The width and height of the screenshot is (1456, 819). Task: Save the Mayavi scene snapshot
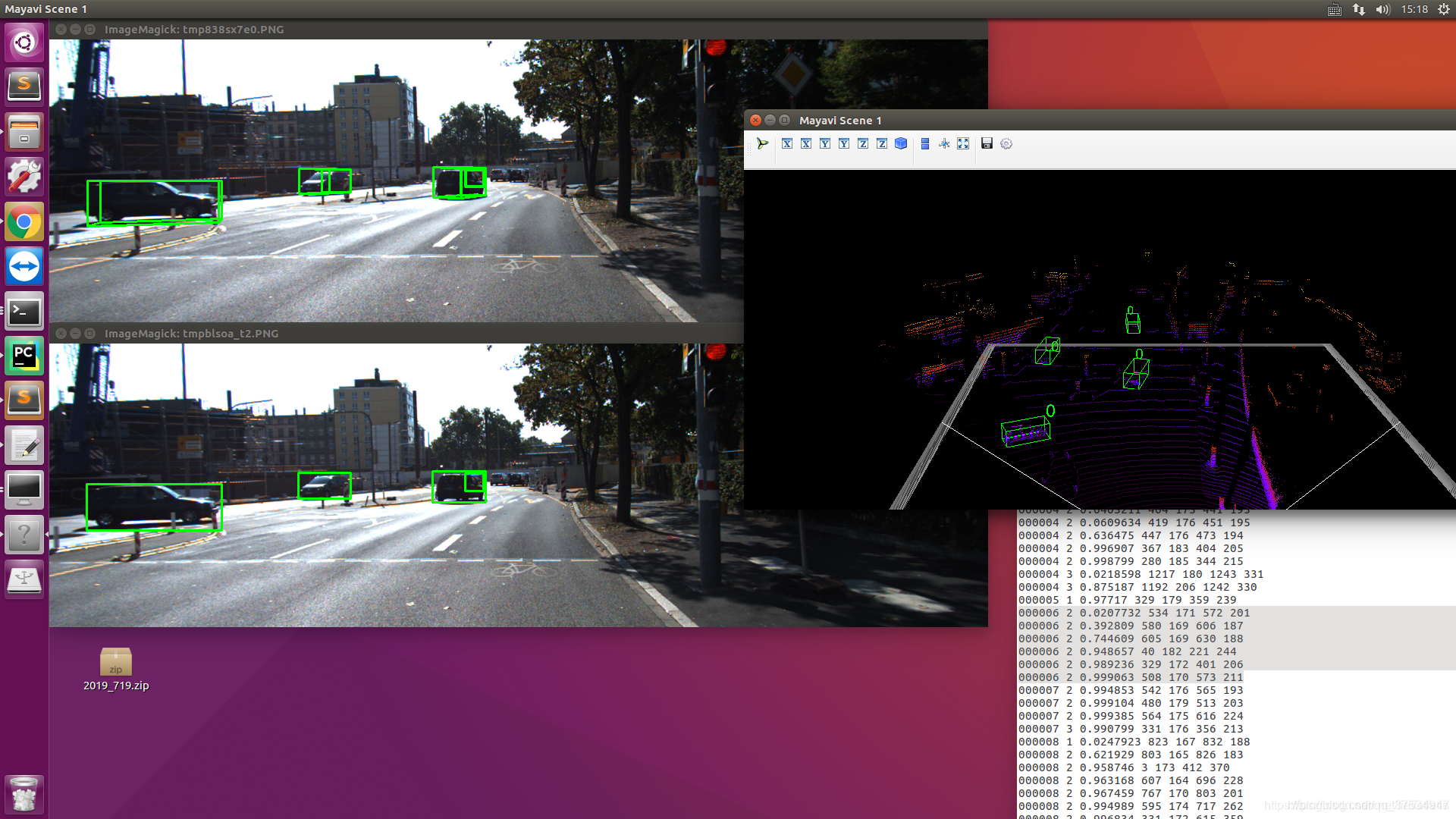coord(987,143)
